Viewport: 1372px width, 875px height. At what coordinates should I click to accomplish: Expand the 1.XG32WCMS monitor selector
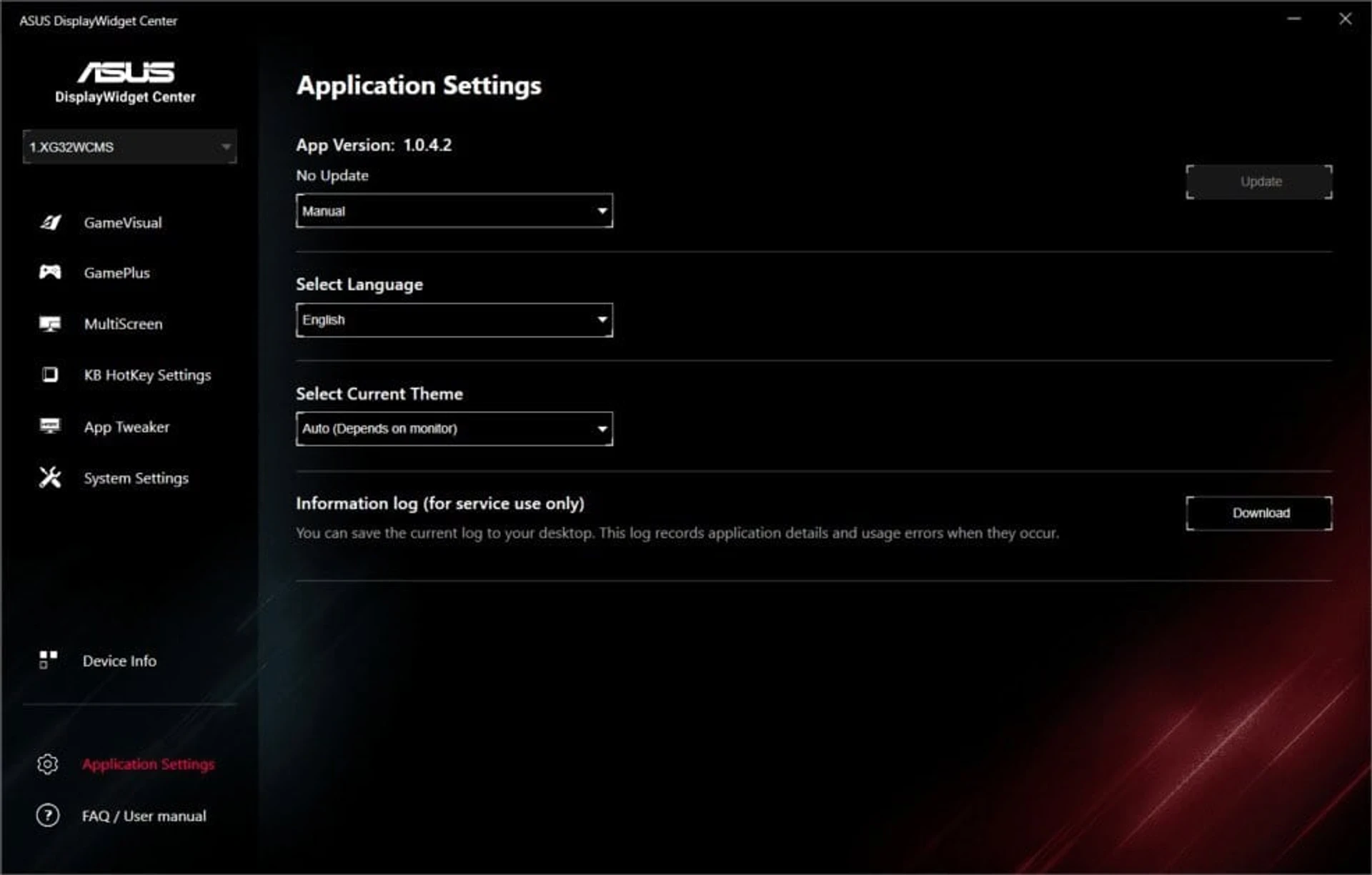129,147
